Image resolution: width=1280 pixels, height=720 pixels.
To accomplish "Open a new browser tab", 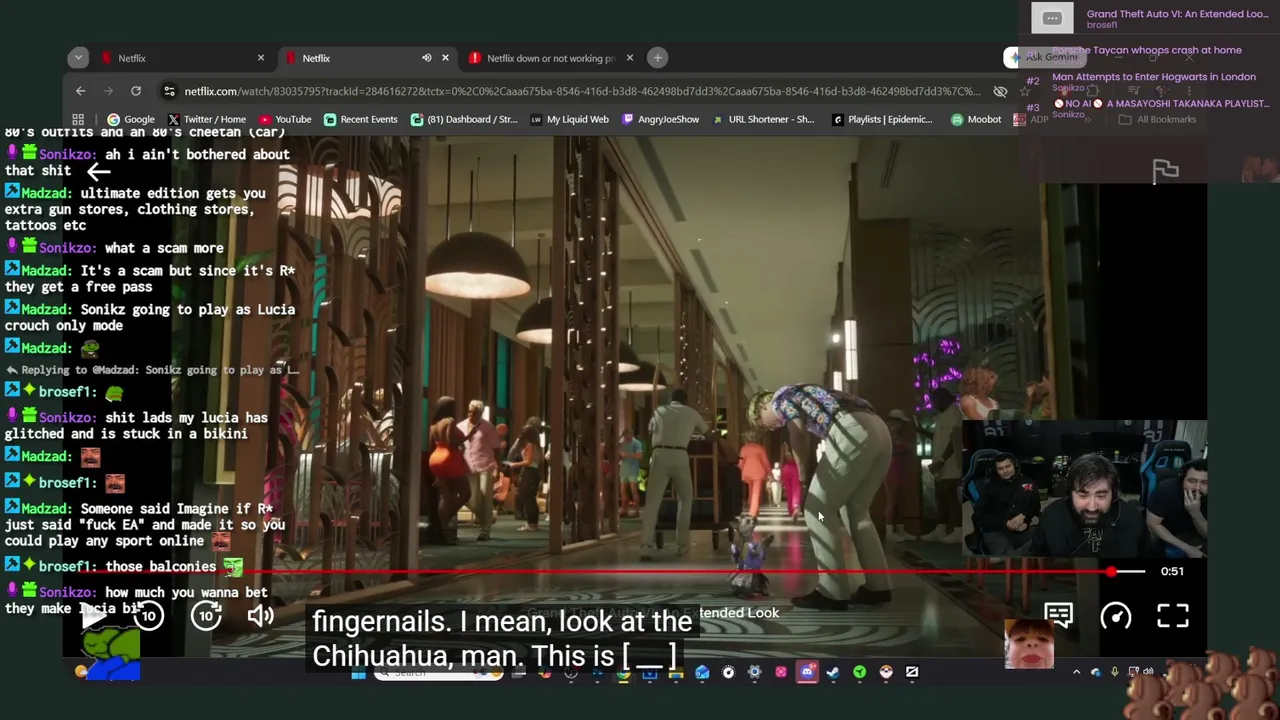I will pos(658,58).
